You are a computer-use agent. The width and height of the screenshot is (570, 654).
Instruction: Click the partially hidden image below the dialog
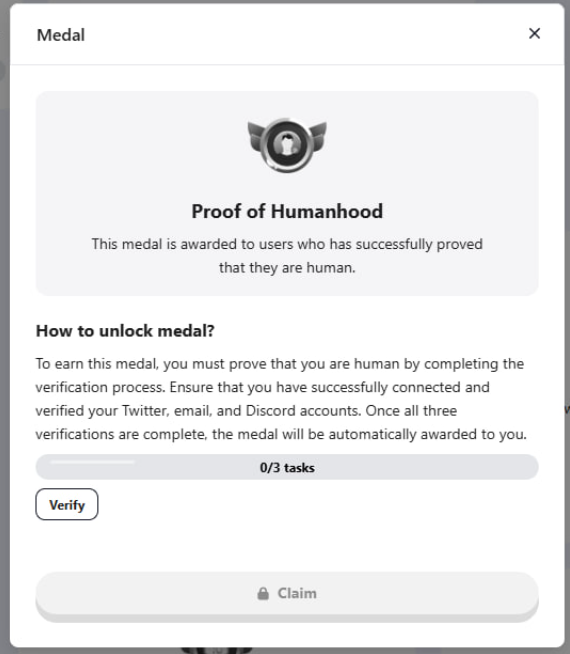(x=217, y=650)
